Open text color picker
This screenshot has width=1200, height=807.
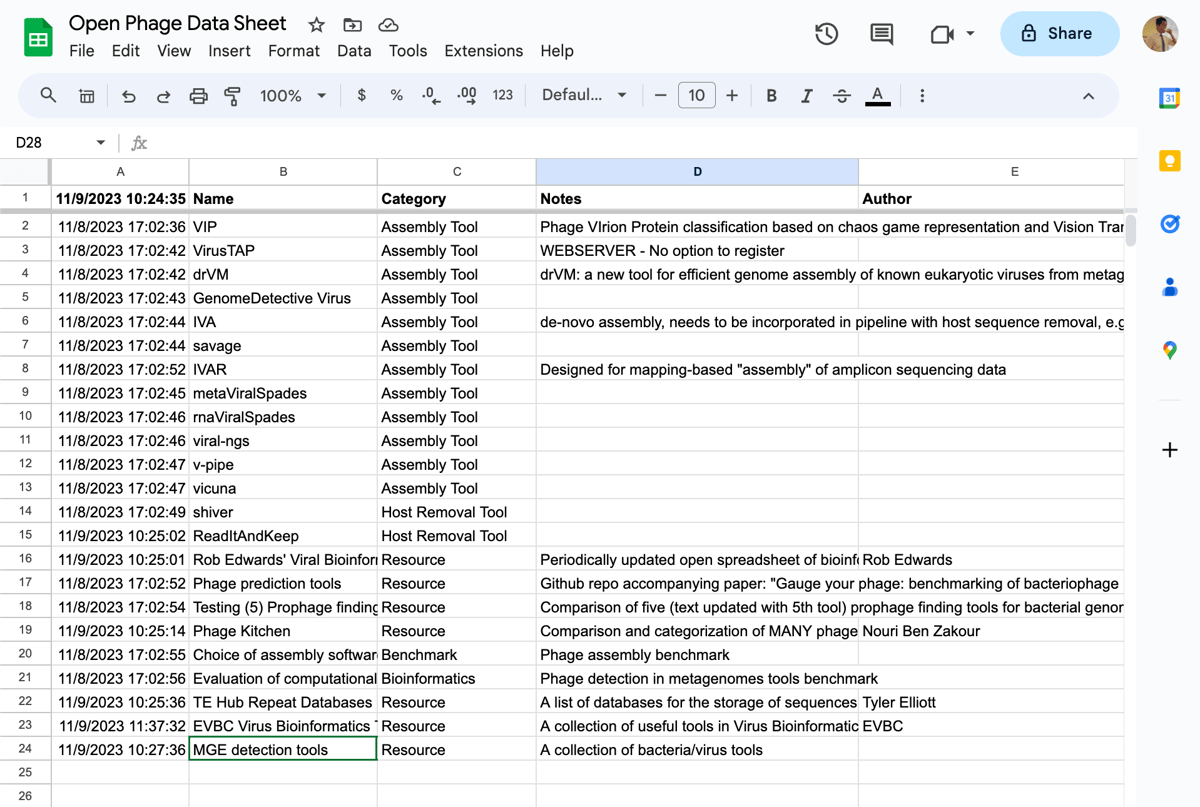877,95
